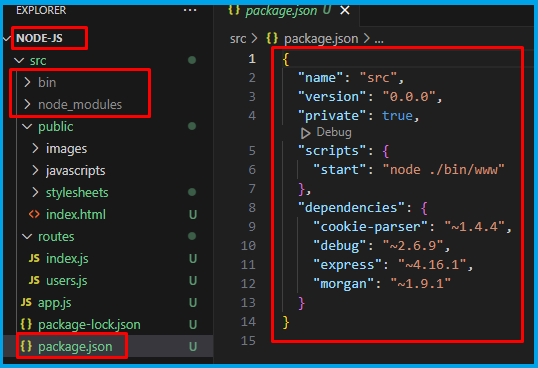This screenshot has height=368, width=538.
Task: Click the true value of private
Action: point(397,116)
